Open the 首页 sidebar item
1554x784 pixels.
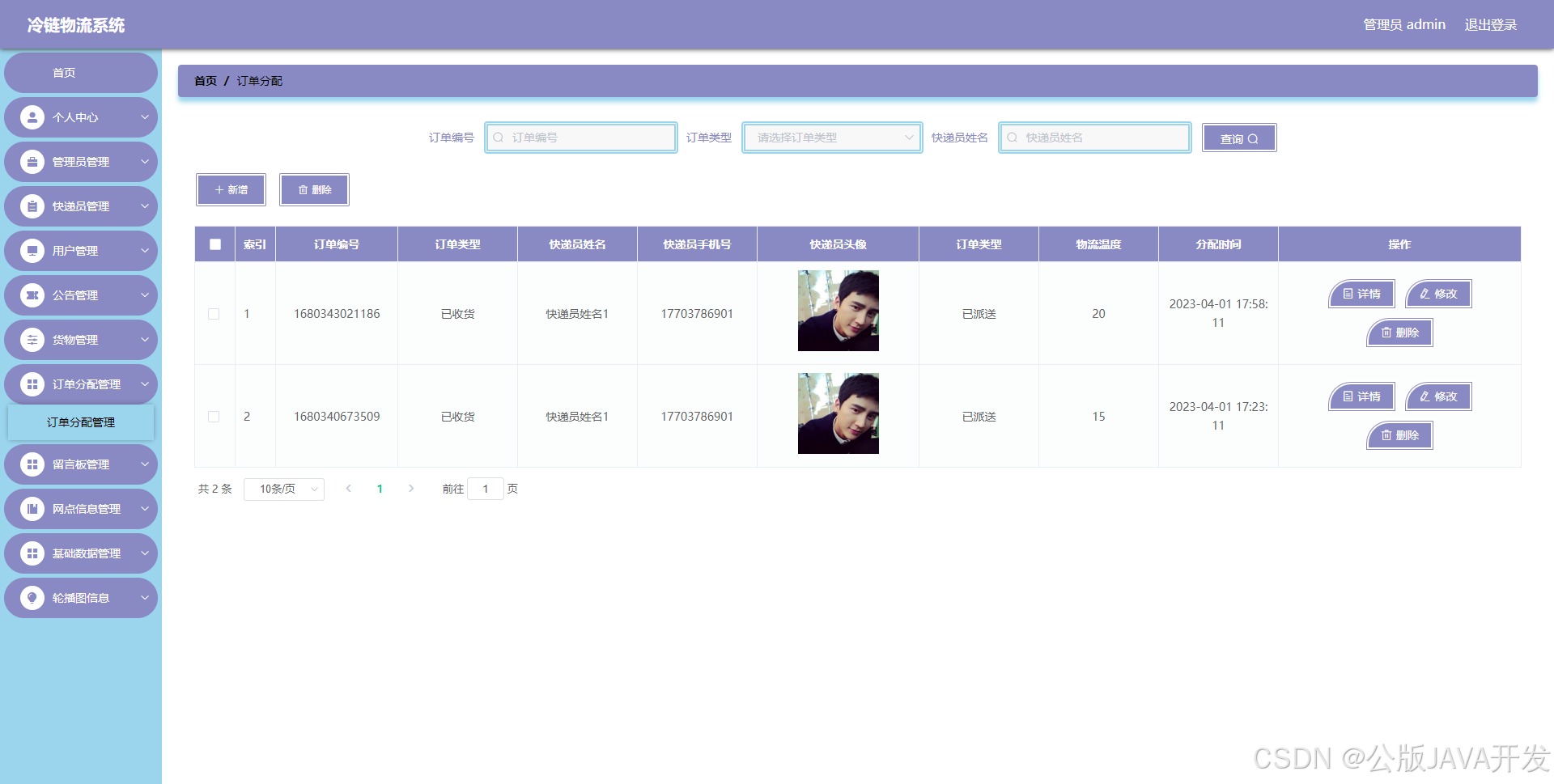click(81, 73)
